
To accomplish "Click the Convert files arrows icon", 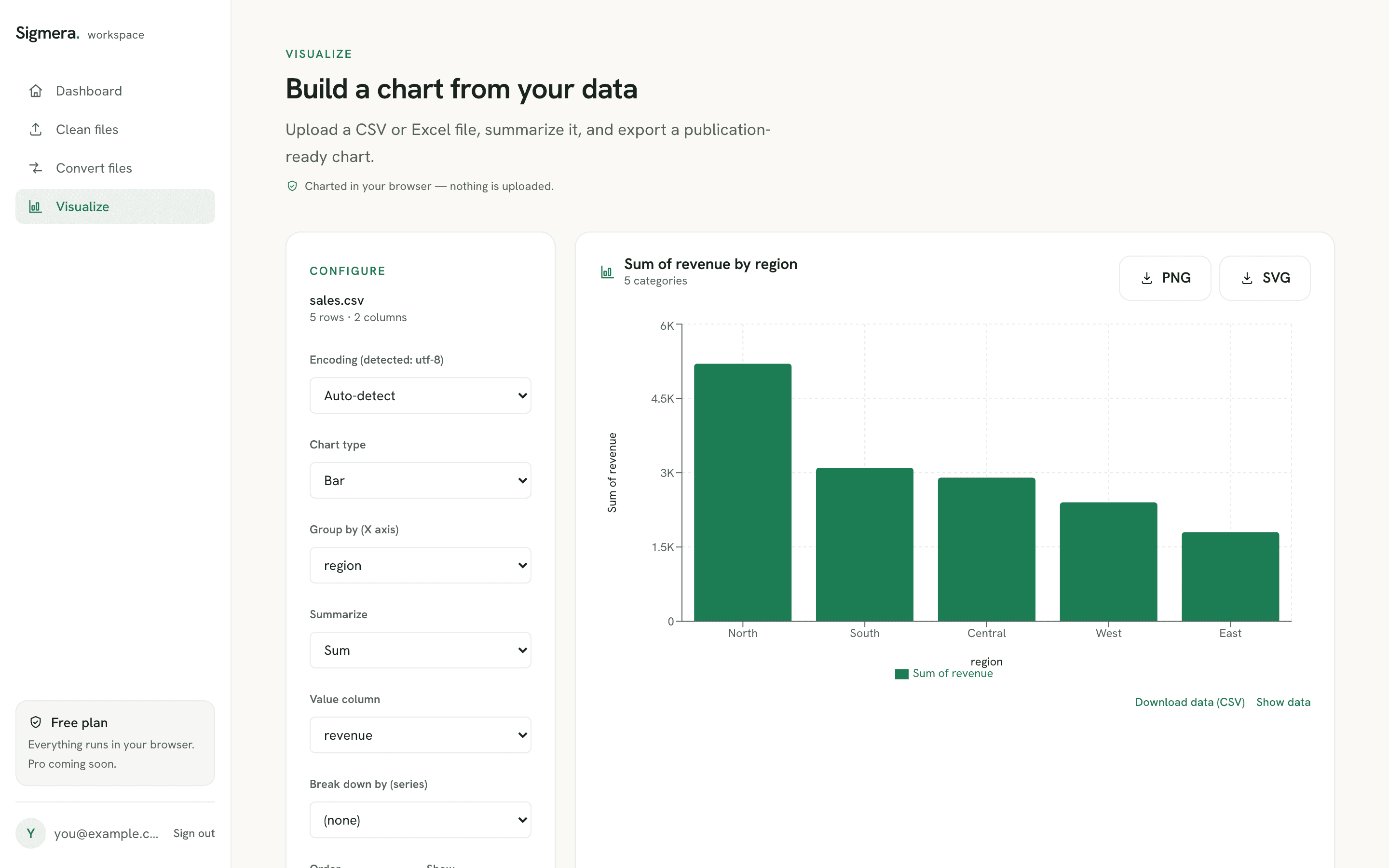I will [x=36, y=168].
